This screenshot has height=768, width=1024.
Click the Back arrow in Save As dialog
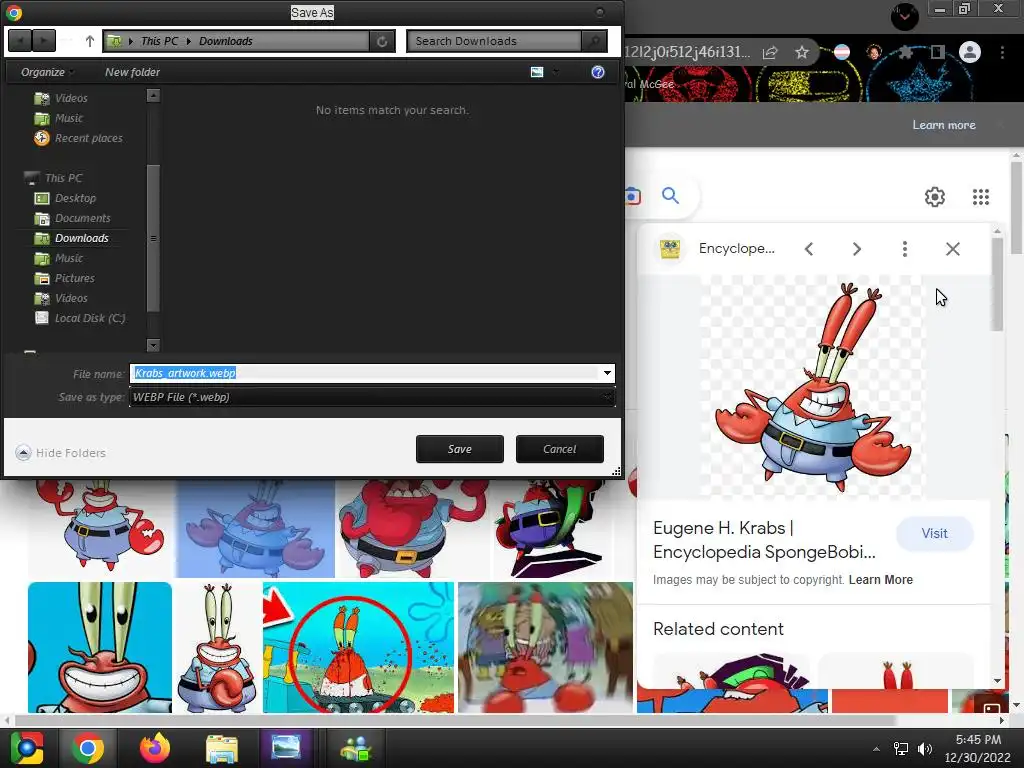(x=20, y=41)
